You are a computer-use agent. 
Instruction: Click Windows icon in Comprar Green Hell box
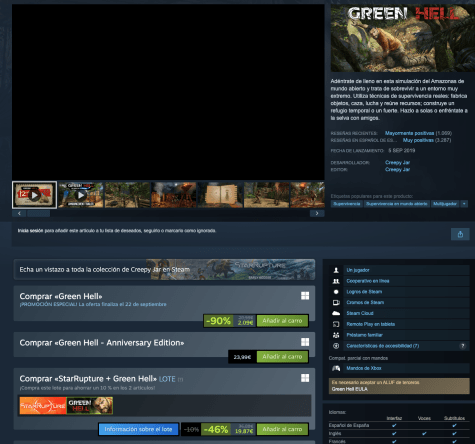point(305,296)
